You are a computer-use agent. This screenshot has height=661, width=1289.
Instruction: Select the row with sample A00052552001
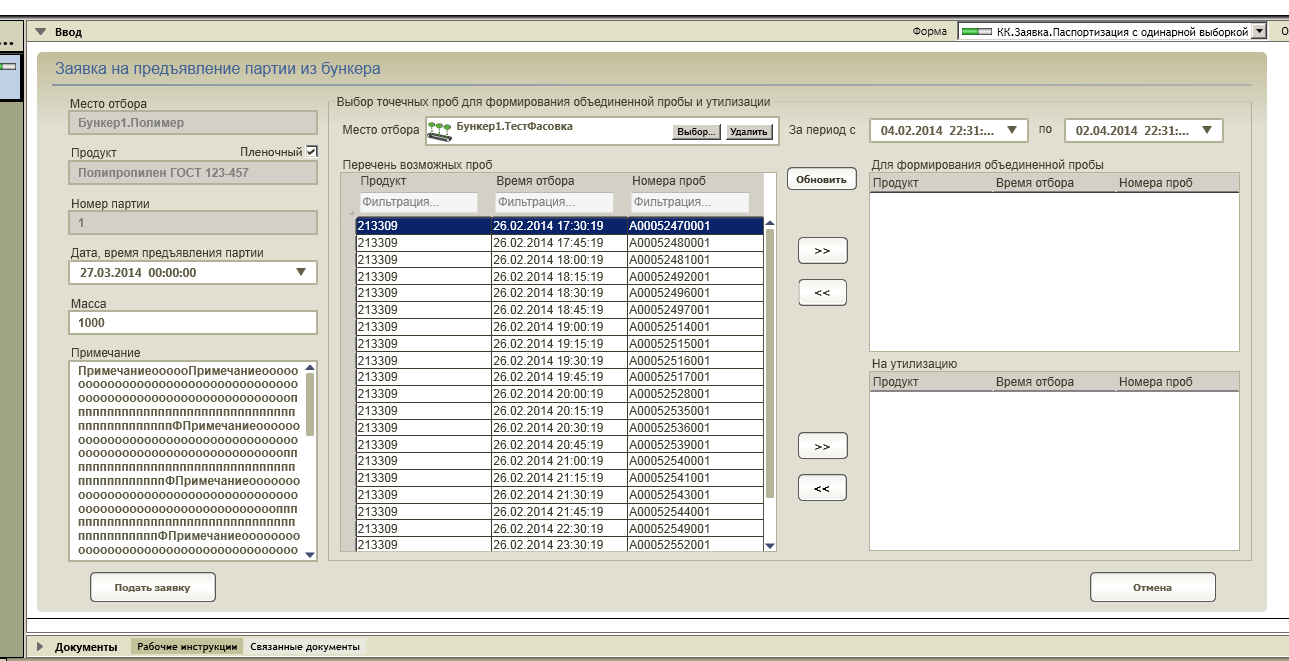pos(559,545)
